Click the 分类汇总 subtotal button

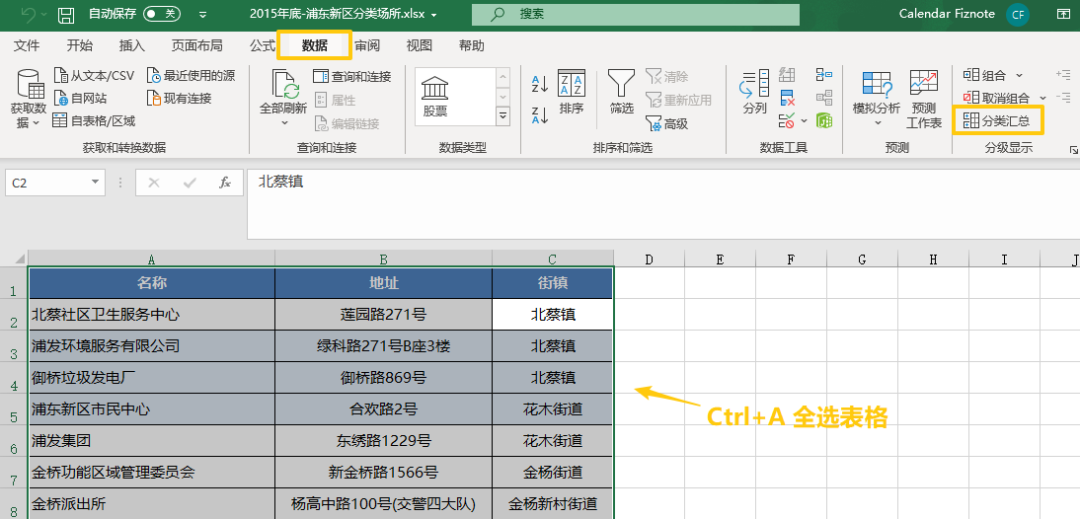[998, 120]
